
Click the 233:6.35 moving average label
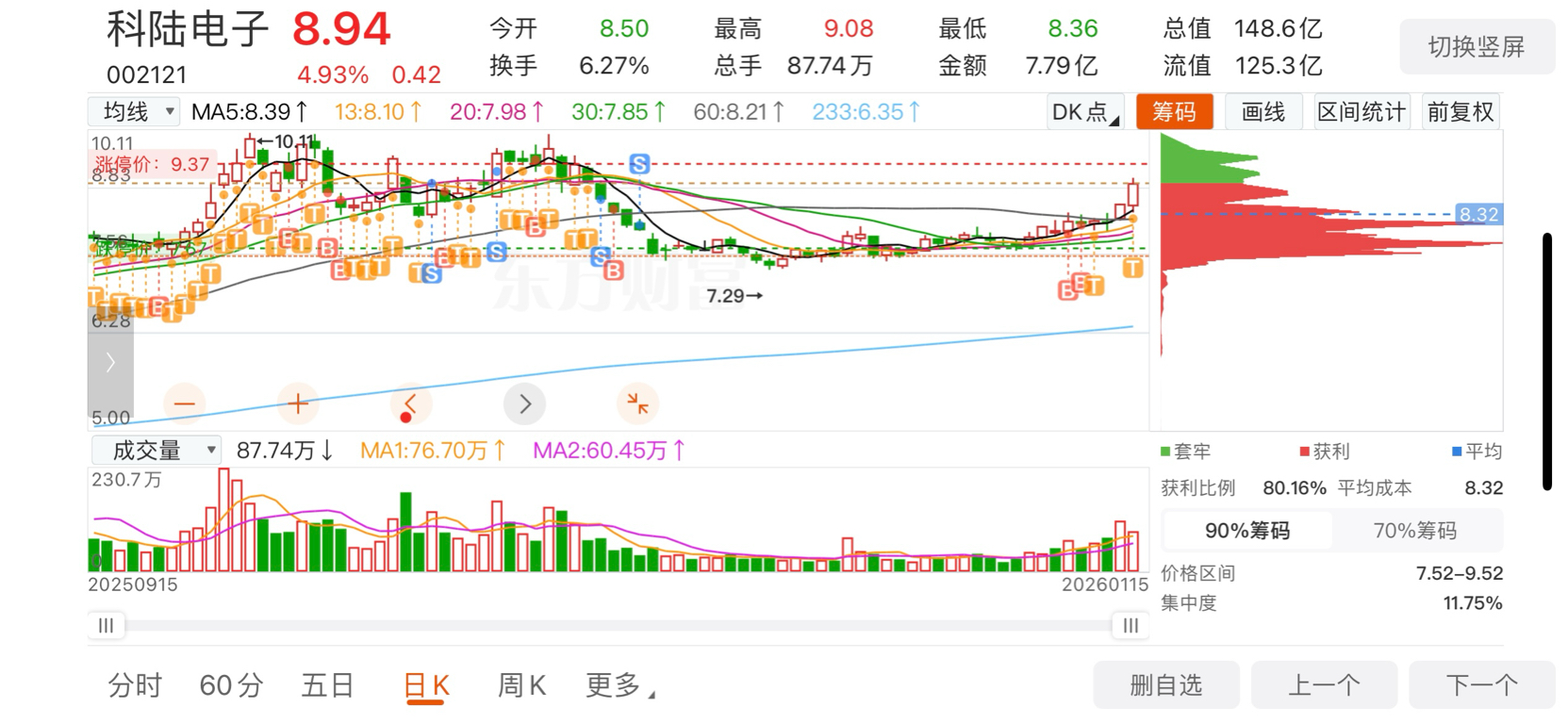pyautogui.click(x=866, y=112)
